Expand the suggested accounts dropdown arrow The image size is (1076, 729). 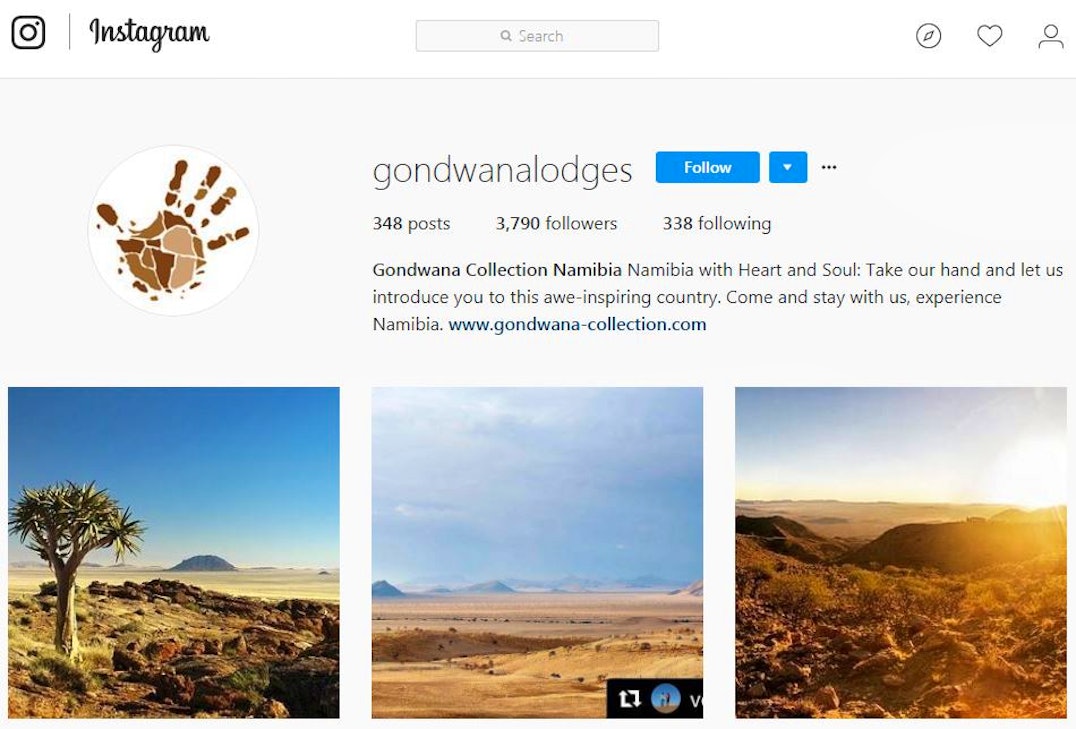point(788,167)
